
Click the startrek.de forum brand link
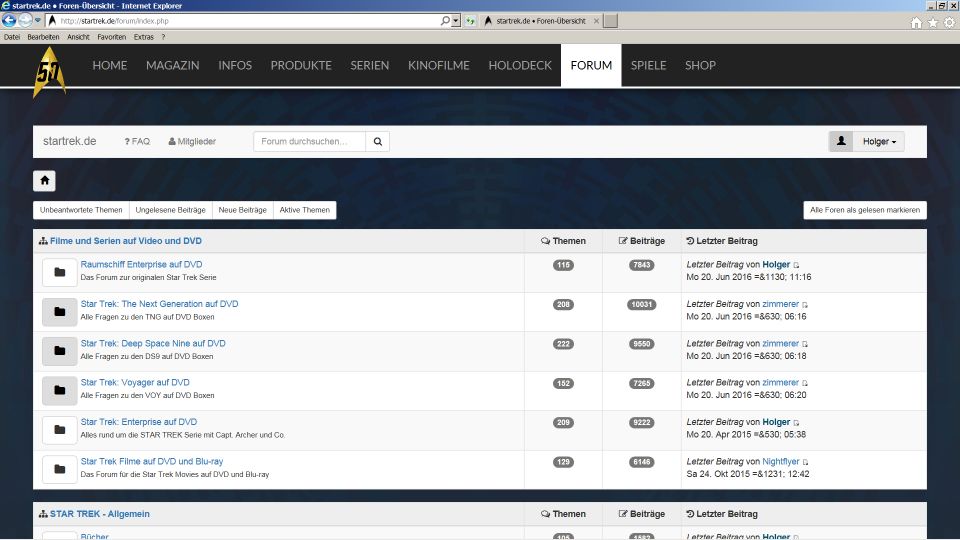pyautogui.click(x=69, y=141)
